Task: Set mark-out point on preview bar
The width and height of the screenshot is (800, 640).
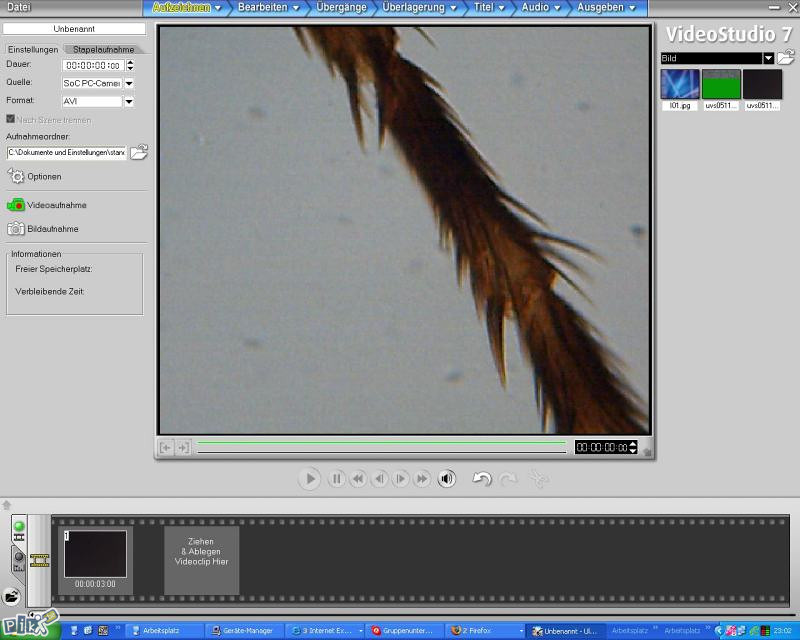Action: [x=183, y=448]
